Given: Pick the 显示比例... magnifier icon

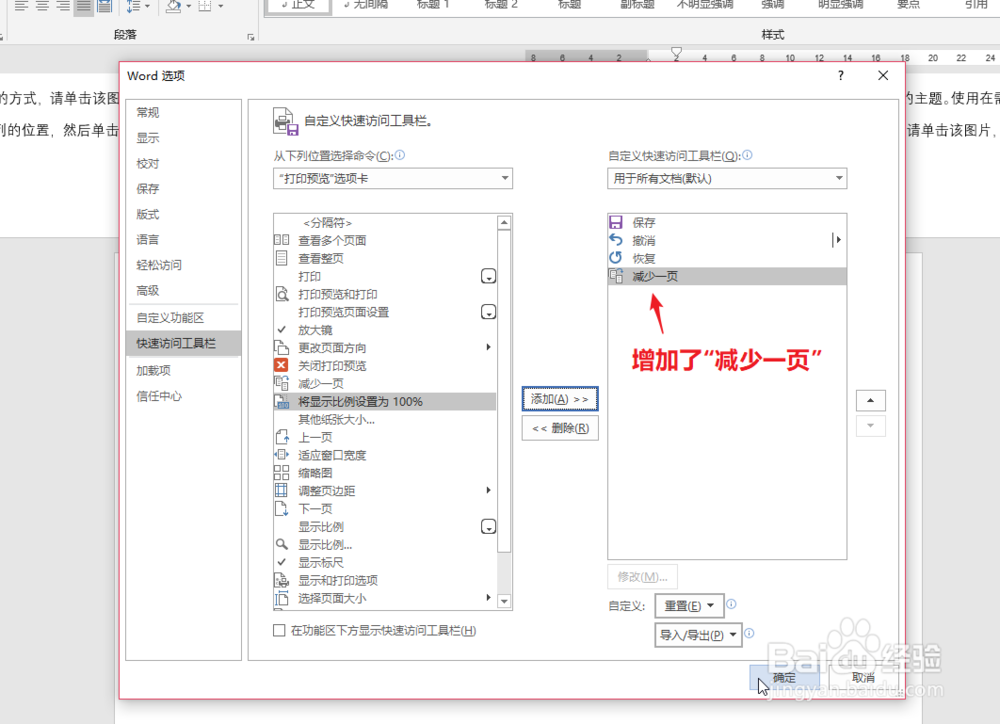Looking at the screenshot, I should click(281, 544).
